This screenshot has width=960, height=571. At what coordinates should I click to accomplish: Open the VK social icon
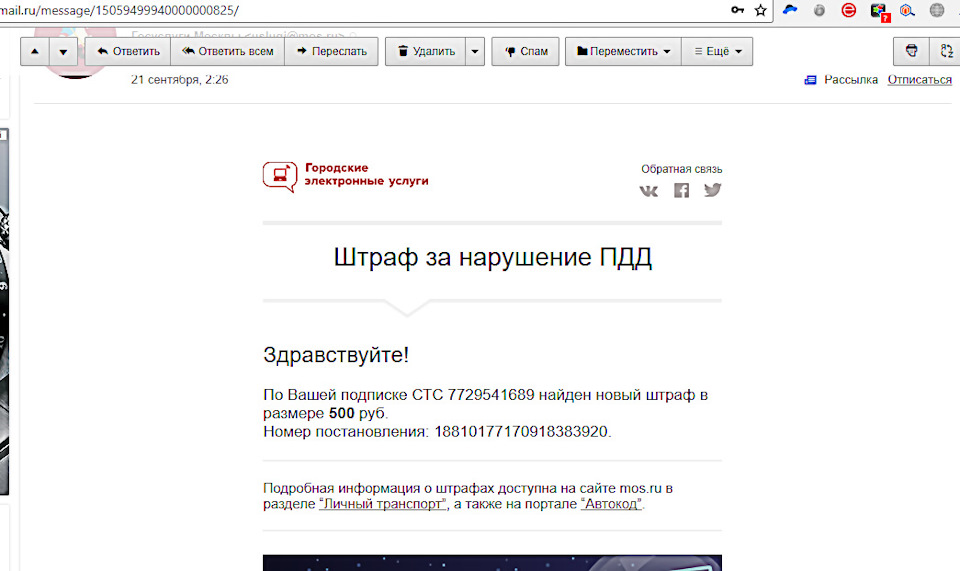tap(649, 190)
